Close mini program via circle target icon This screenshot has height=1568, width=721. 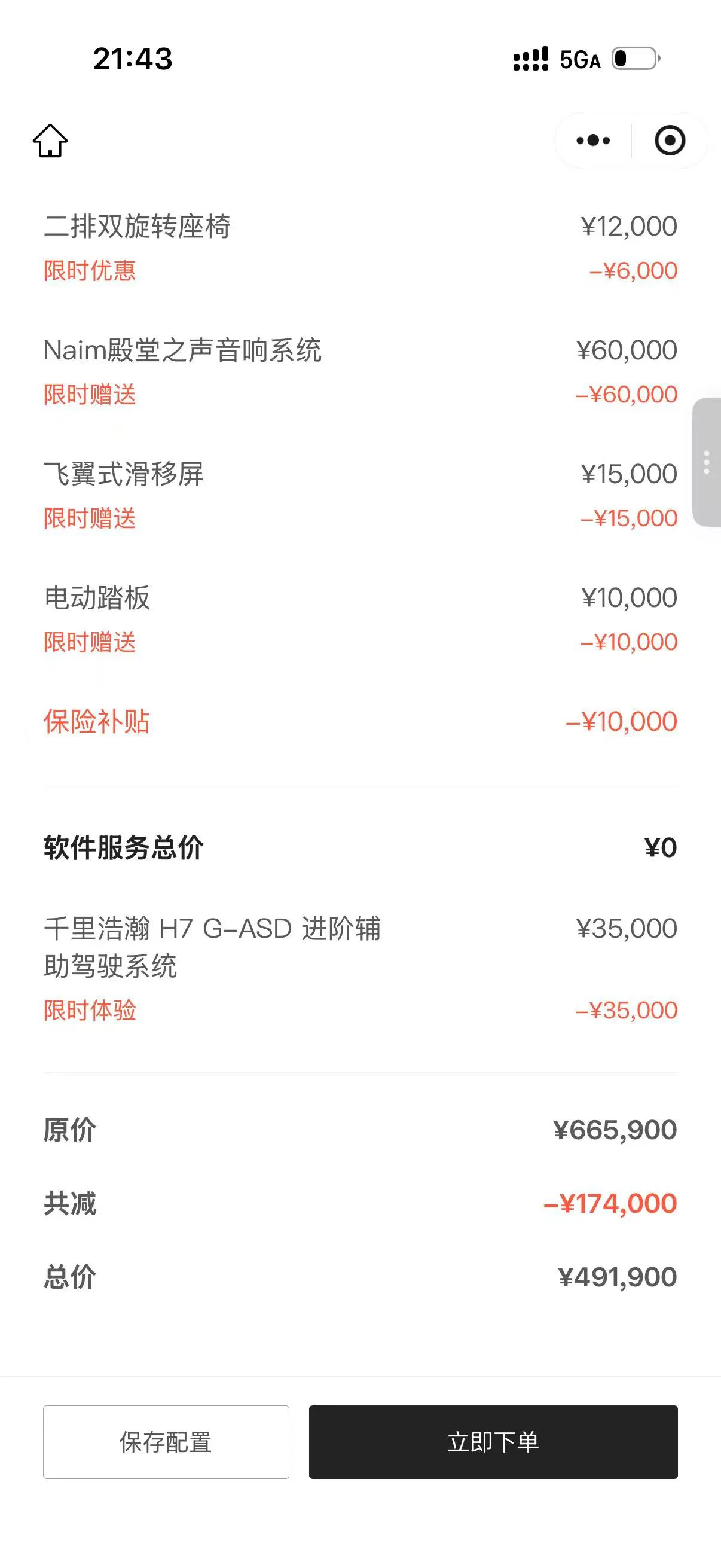(x=670, y=141)
